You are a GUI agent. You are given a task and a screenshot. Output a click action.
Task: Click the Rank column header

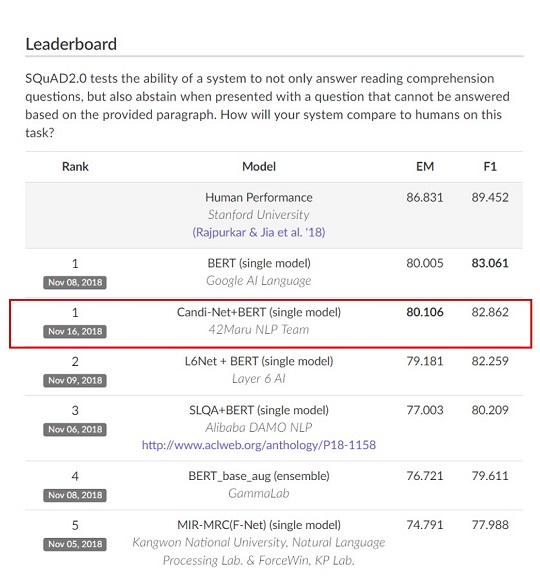click(x=75, y=167)
